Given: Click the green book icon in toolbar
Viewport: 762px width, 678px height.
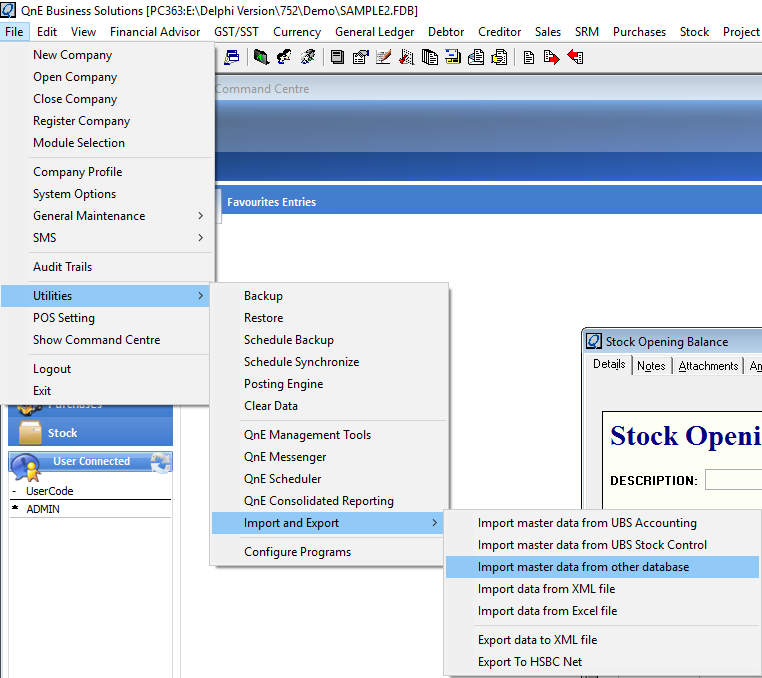Looking at the screenshot, I should (261, 57).
